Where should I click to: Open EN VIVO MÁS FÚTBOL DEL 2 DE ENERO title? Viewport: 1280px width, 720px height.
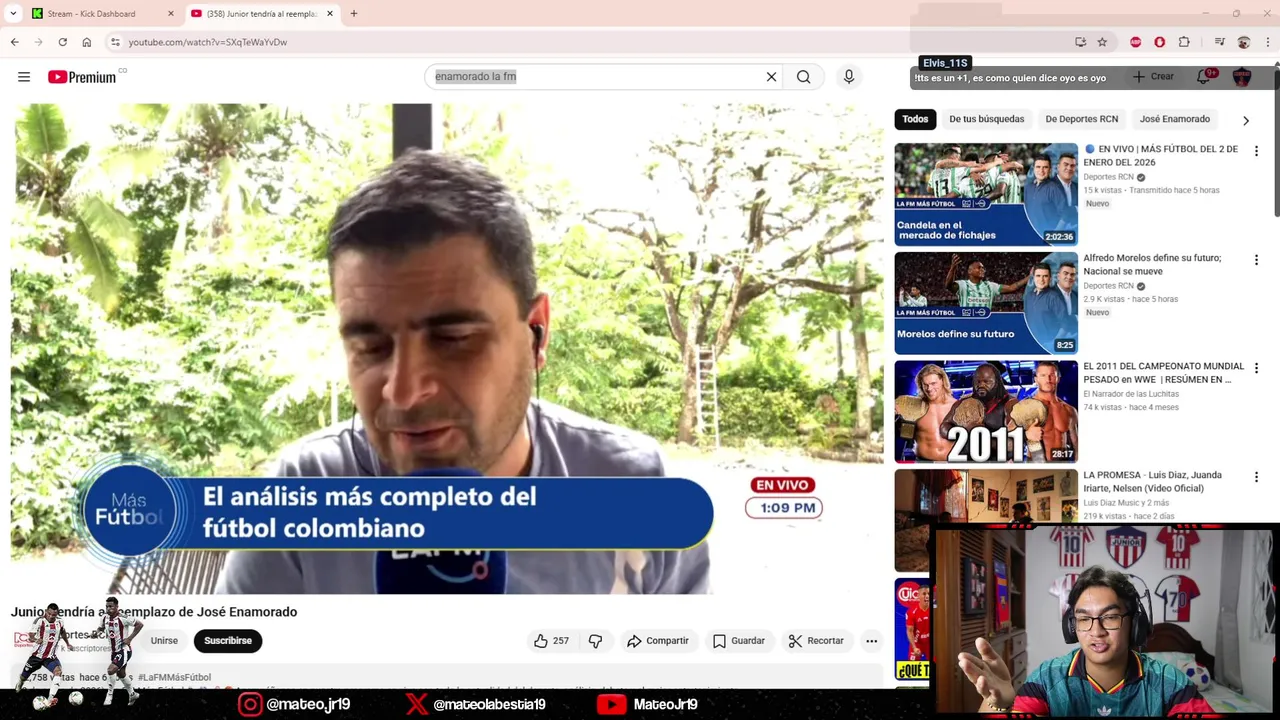pyautogui.click(x=1161, y=155)
